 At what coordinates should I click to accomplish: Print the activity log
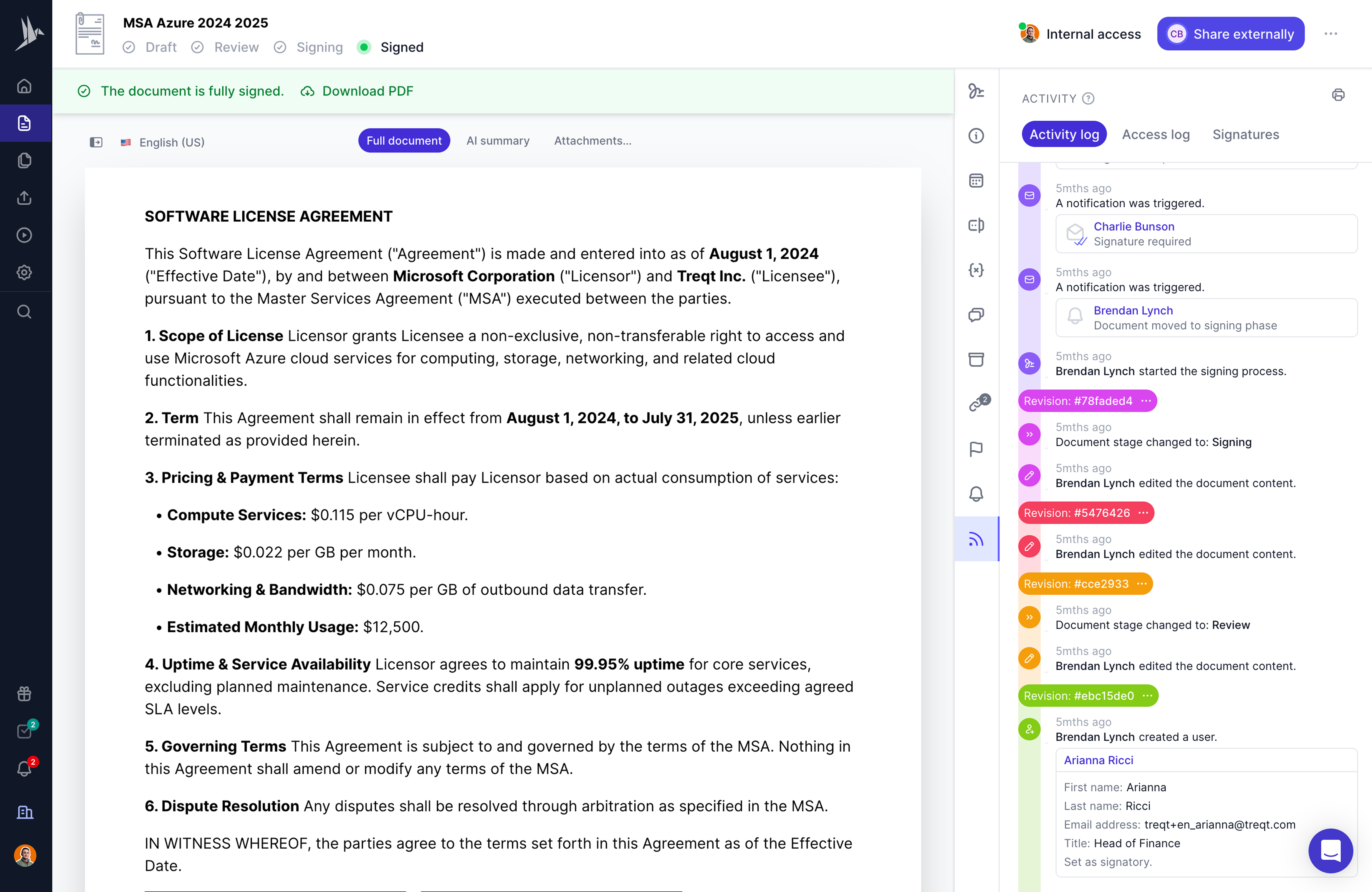pyautogui.click(x=1338, y=95)
